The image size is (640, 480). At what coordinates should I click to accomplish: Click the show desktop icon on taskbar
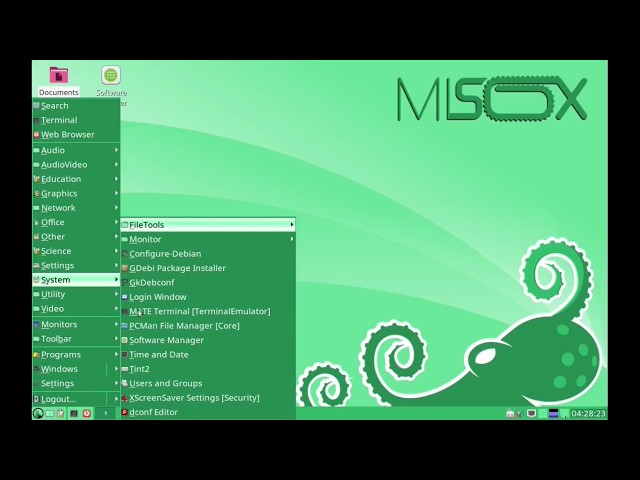pyautogui.click(x=50, y=413)
